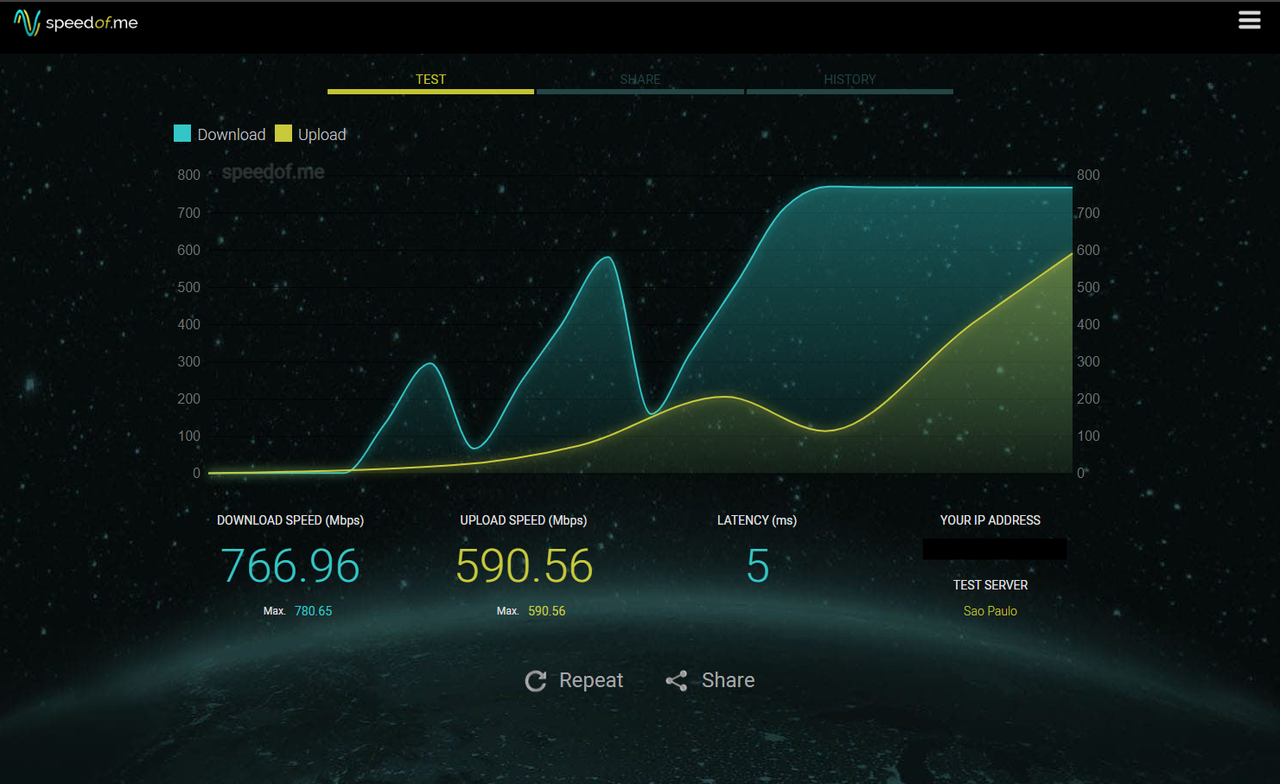The image size is (1280, 784).
Task: Click the Share network icon
Action: (677, 681)
